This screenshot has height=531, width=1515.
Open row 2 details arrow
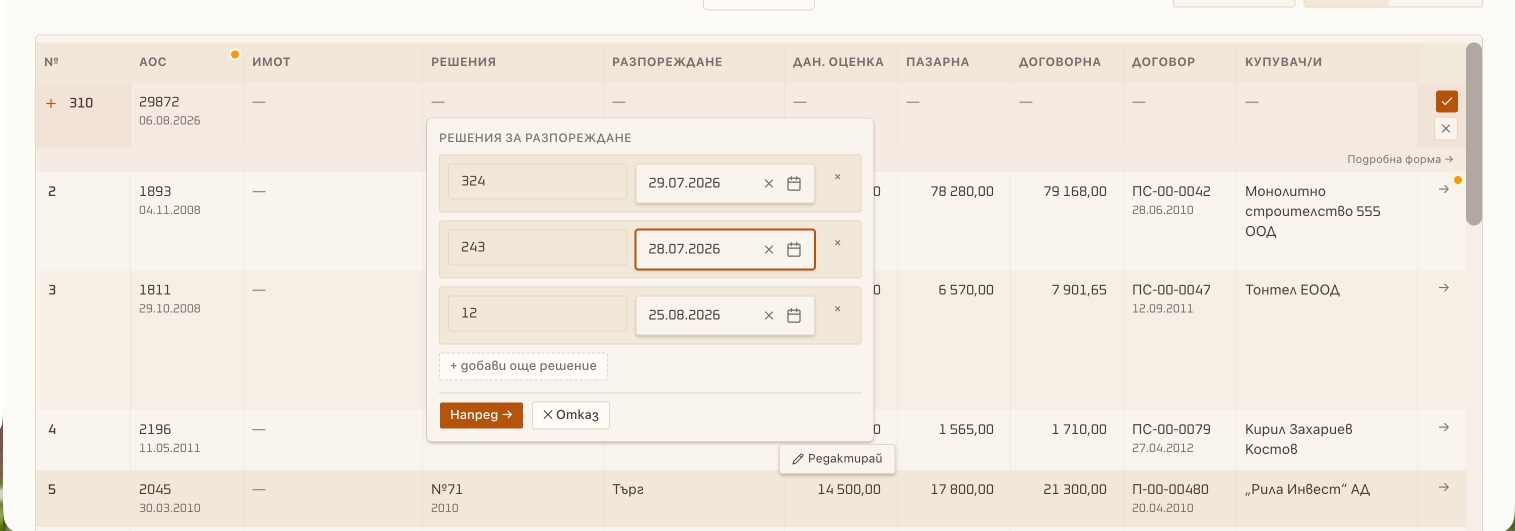coord(1443,189)
